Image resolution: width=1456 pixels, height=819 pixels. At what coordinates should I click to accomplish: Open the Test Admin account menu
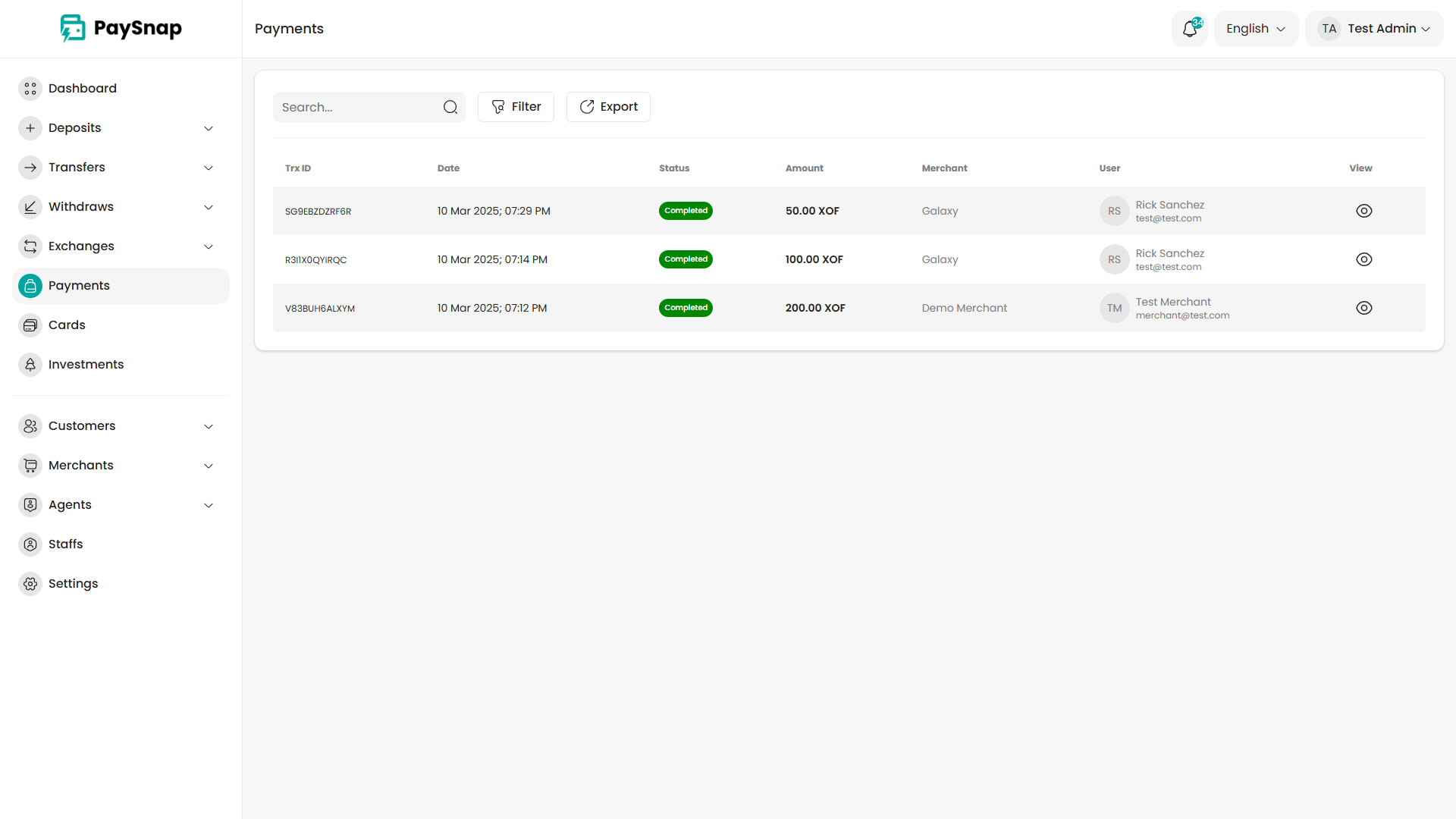[x=1374, y=29]
